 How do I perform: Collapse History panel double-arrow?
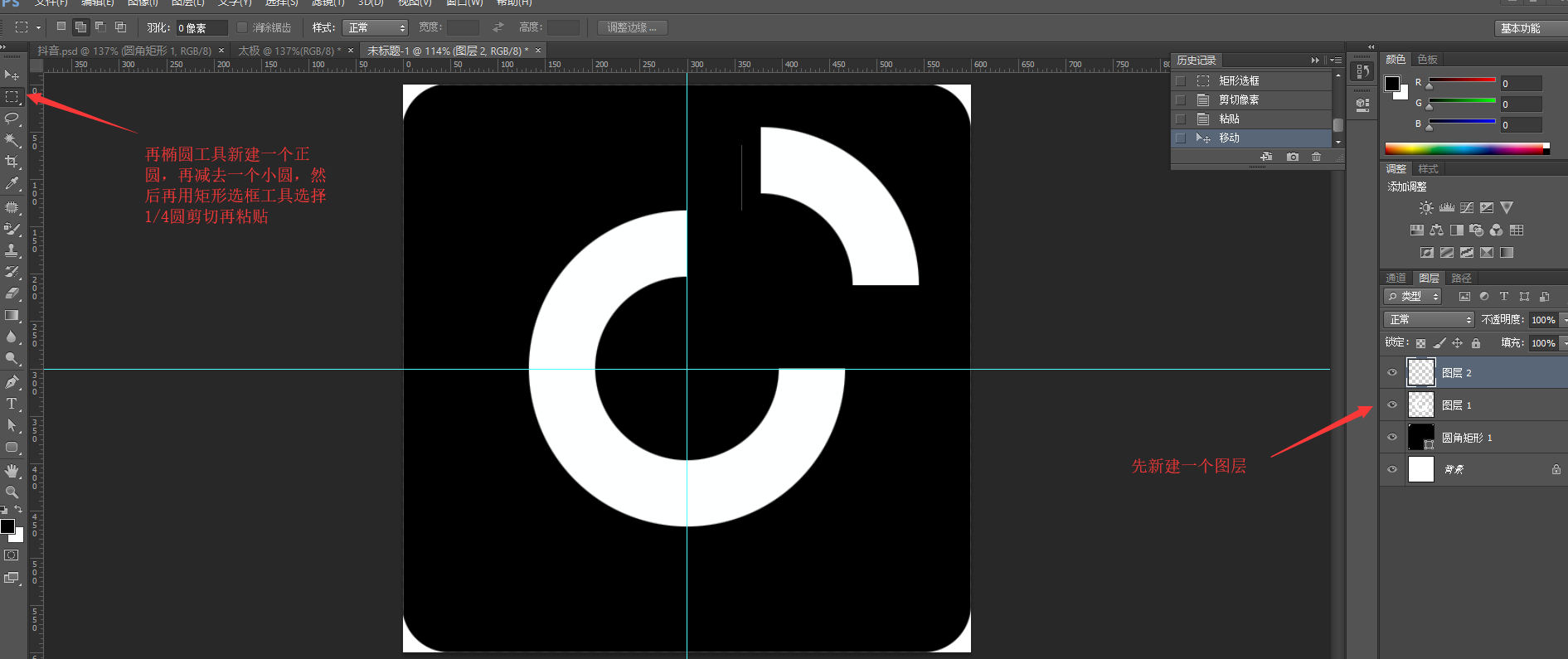(1315, 61)
